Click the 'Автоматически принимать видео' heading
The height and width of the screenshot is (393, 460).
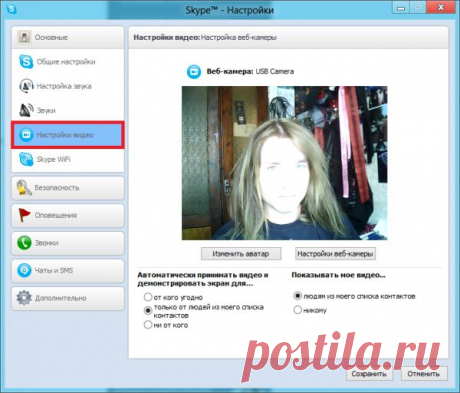(x=203, y=279)
